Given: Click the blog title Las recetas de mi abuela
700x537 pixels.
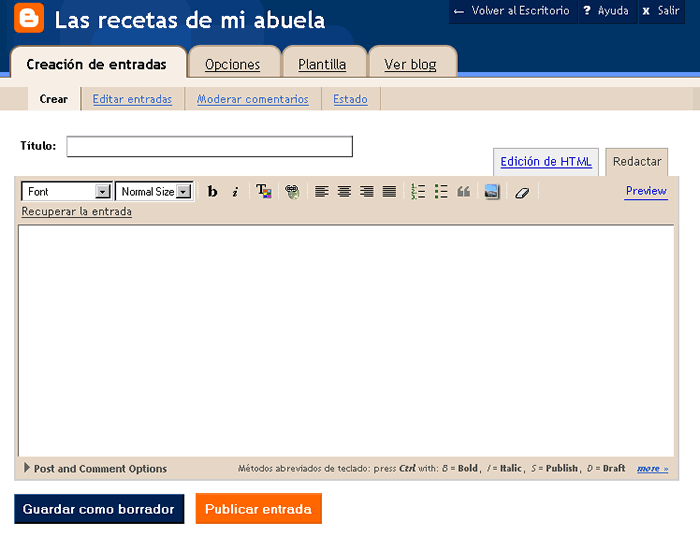Looking at the screenshot, I should tap(190, 21).
